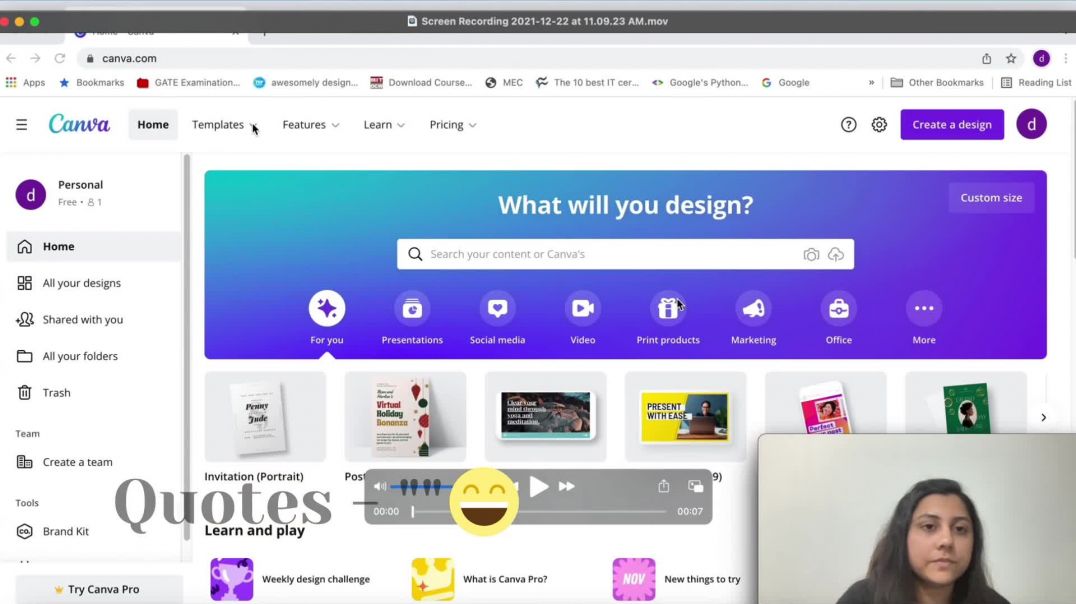
Task: Open Brand Kit in the sidebar
Action: pyautogui.click(x=93, y=531)
